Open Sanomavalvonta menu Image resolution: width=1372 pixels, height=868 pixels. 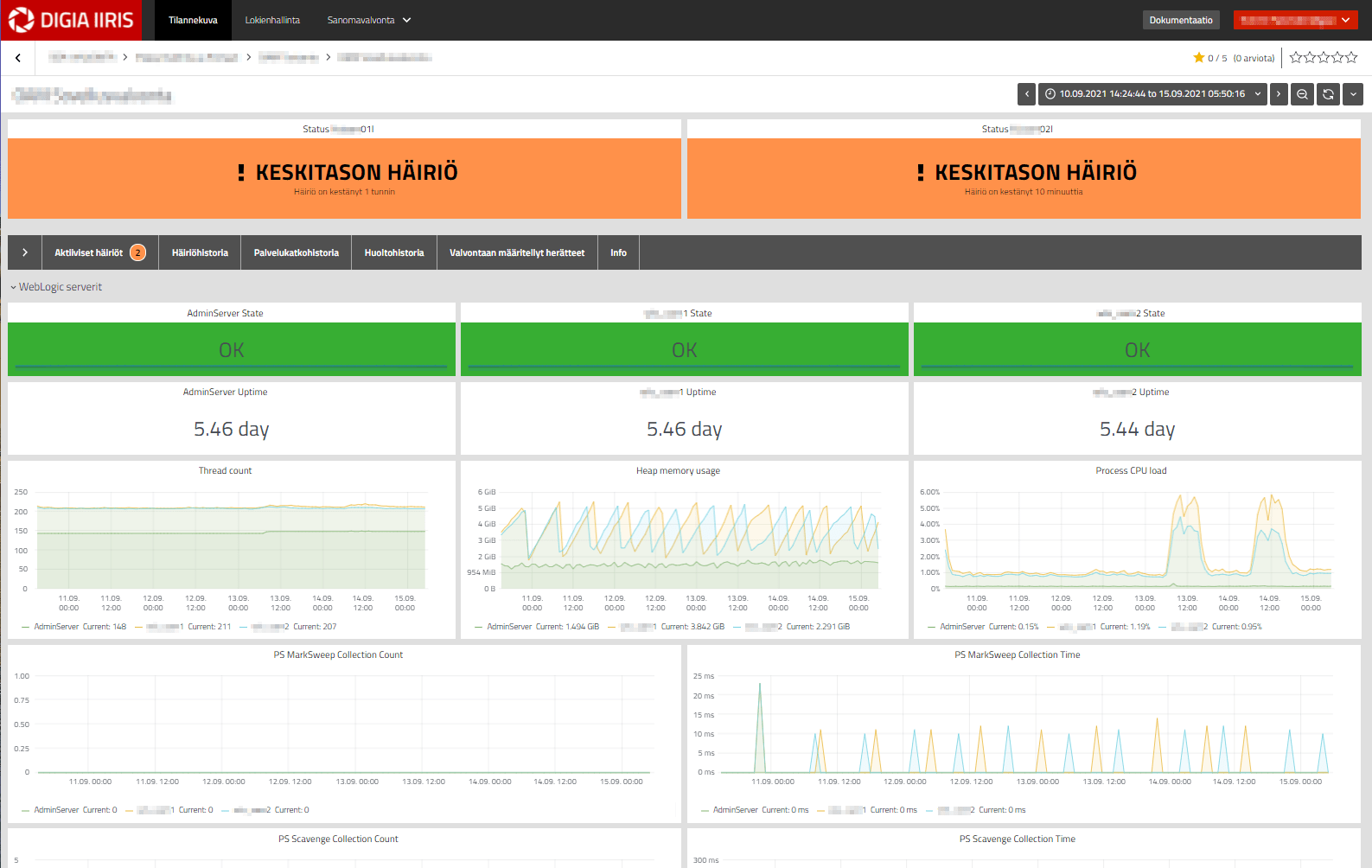click(x=368, y=20)
